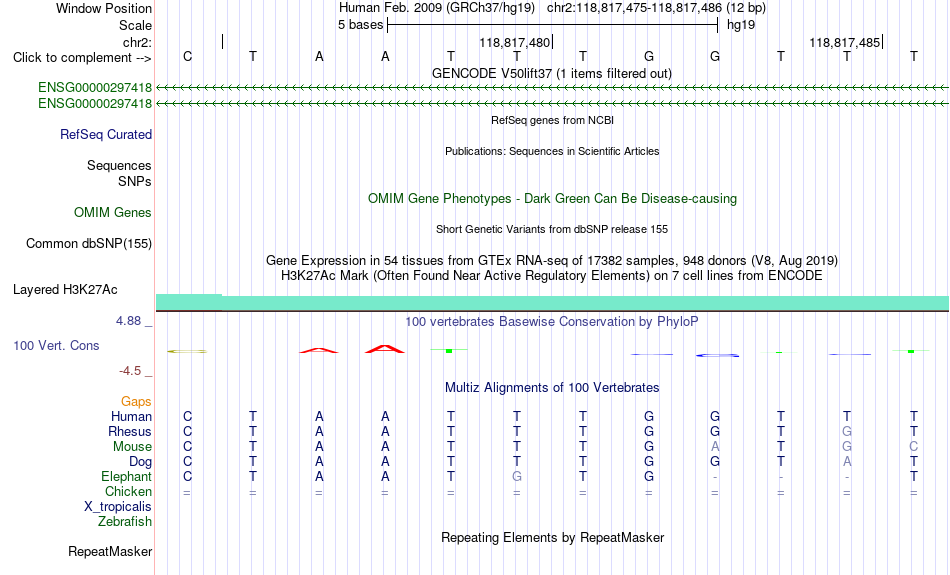Viewport: 950px width, 575px height.
Task: Click the faded A in the Mouse row
Action: tap(715, 447)
